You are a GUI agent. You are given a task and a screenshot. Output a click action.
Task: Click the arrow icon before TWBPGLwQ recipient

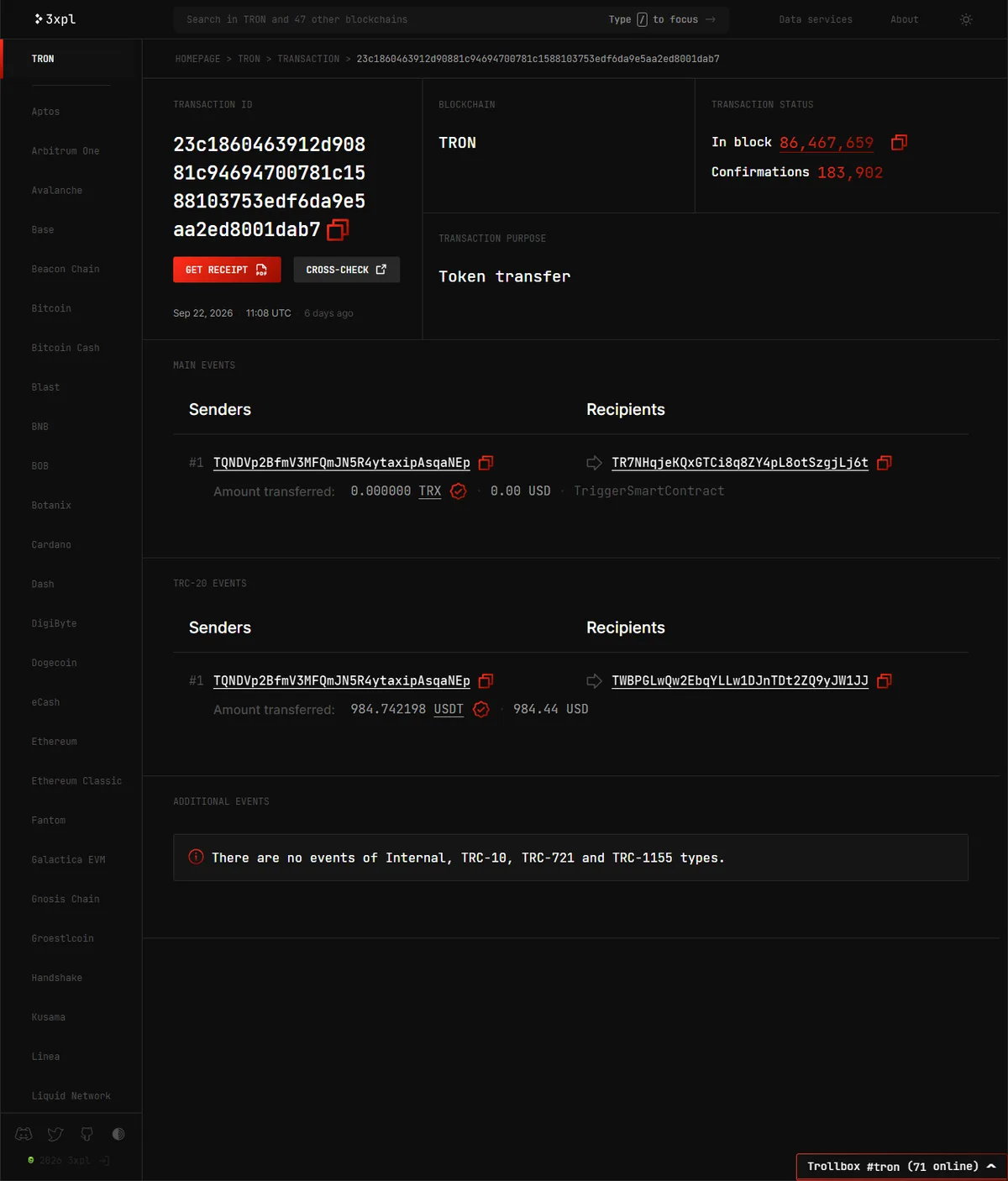point(594,681)
